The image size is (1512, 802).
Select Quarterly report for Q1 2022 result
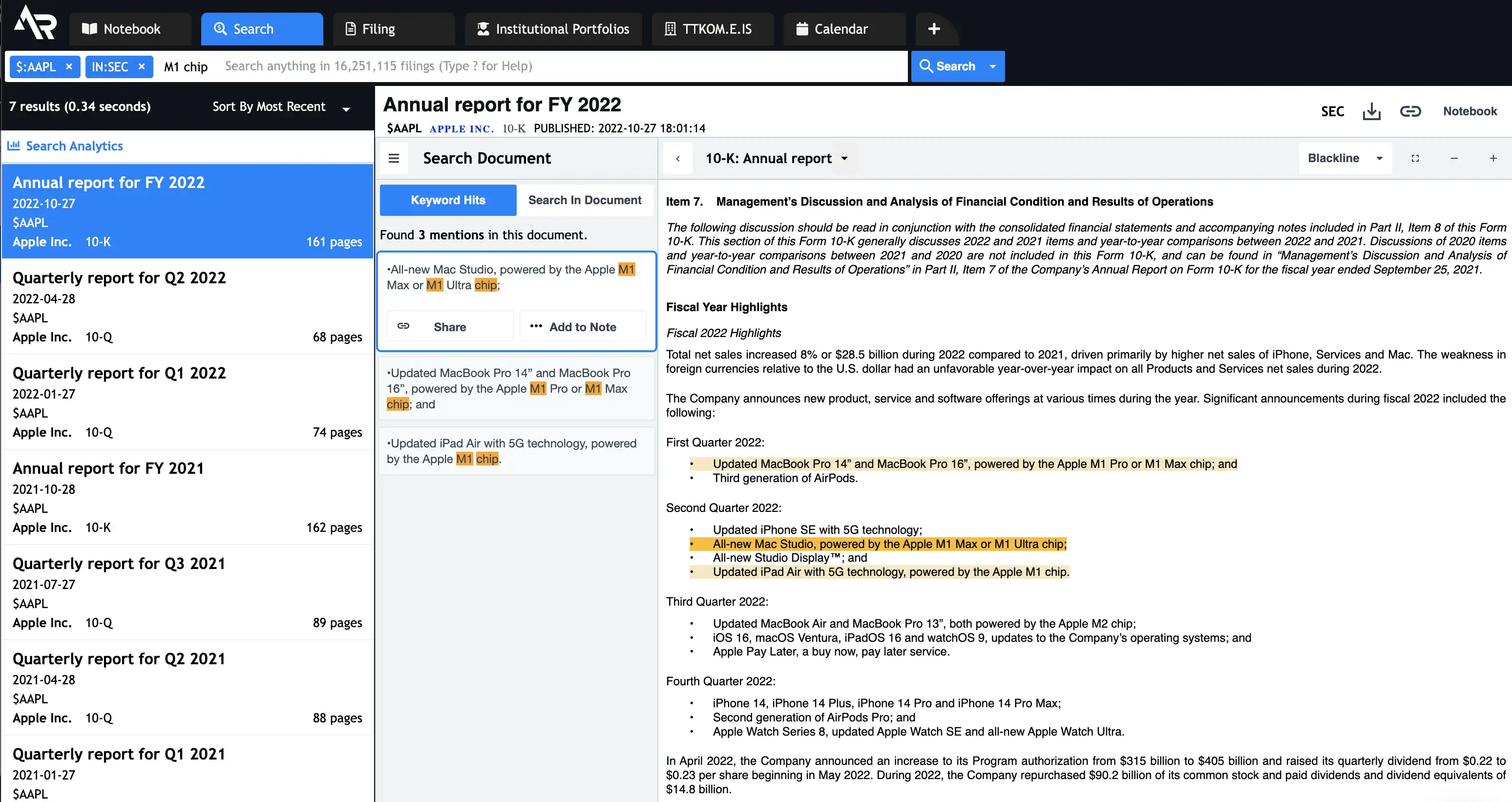coord(187,401)
